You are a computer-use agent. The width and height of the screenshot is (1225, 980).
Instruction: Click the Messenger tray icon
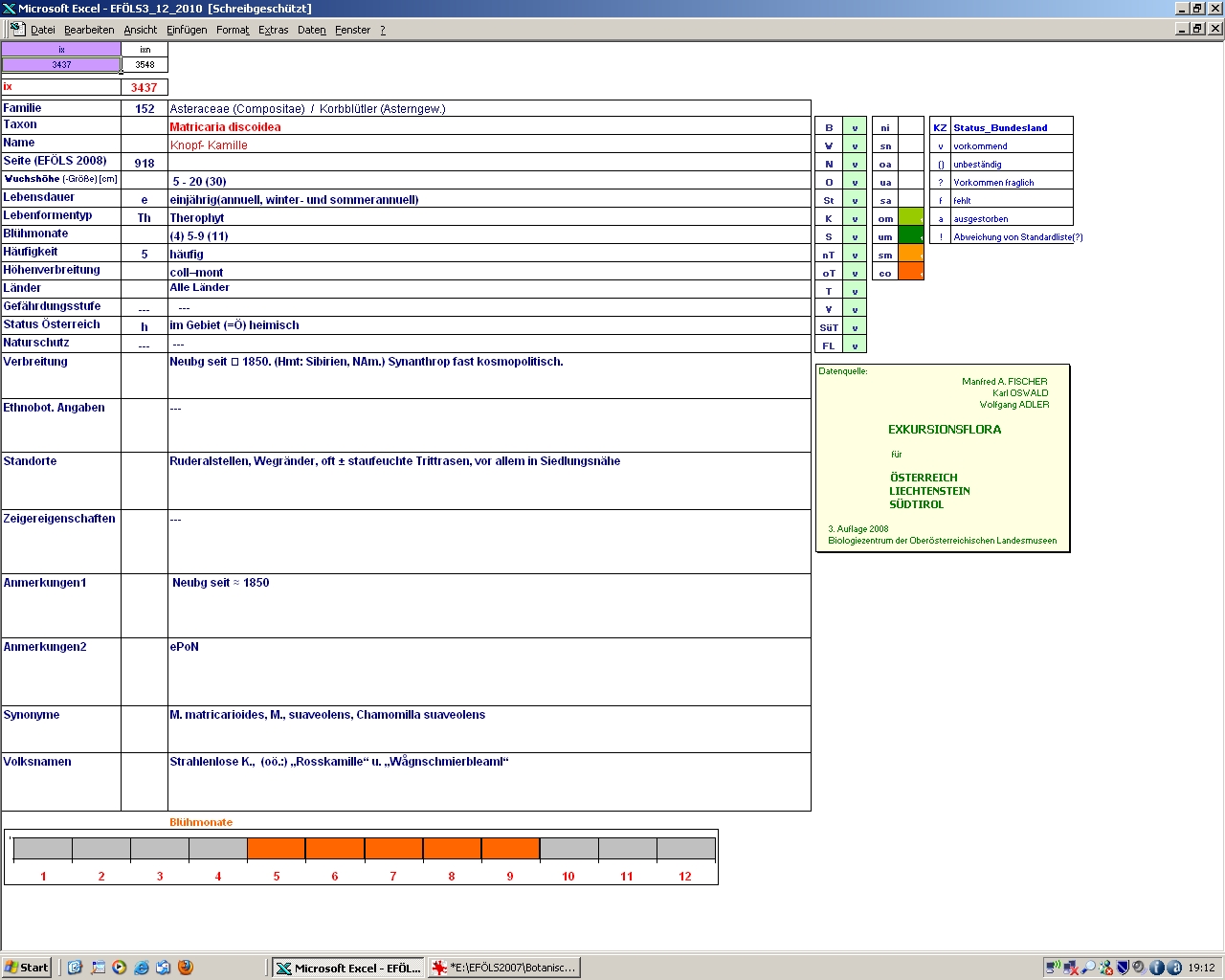tap(1105, 968)
